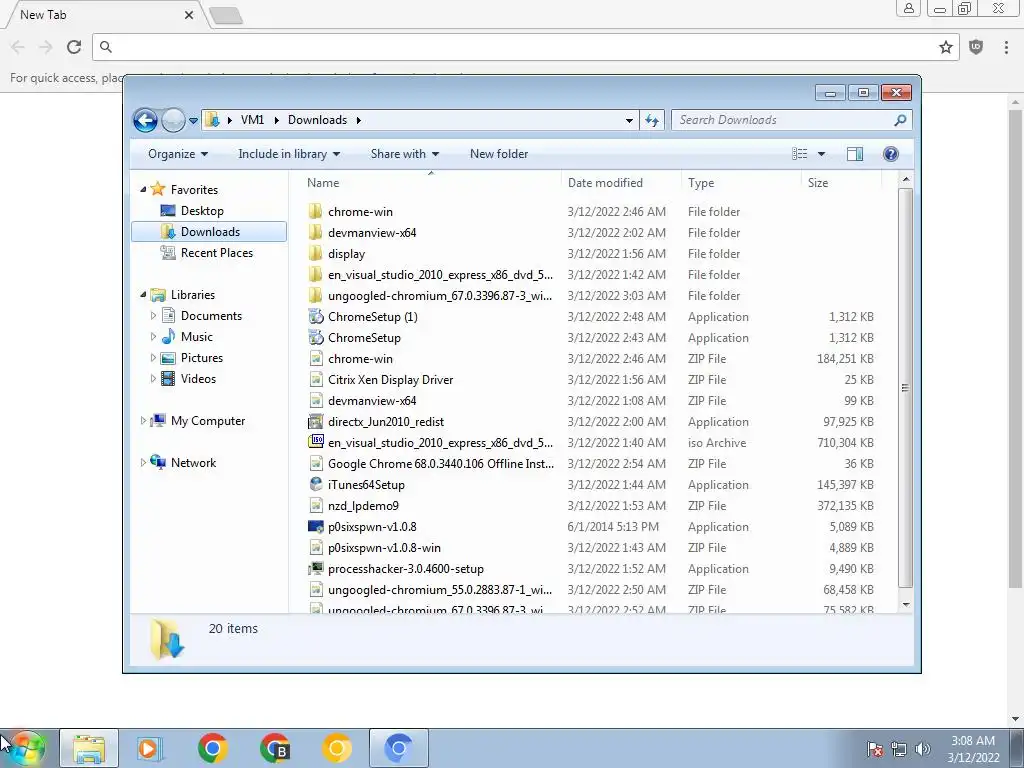Image resolution: width=1024 pixels, height=768 pixels.
Task: Collapse the Libraries group
Action: [143, 295]
